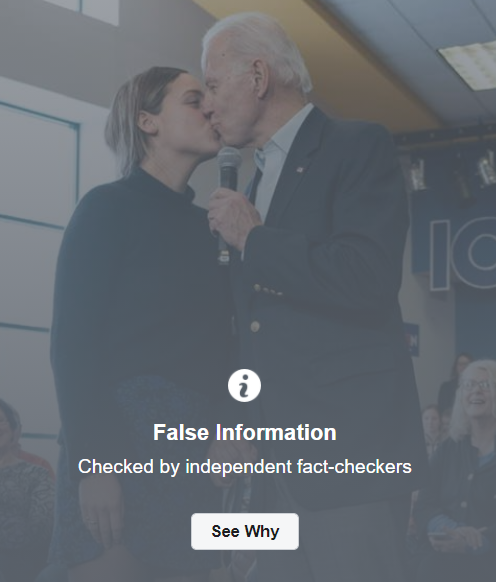
Task: Click the Checked by independent fact-checkers text
Action: pyautogui.click(x=245, y=466)
